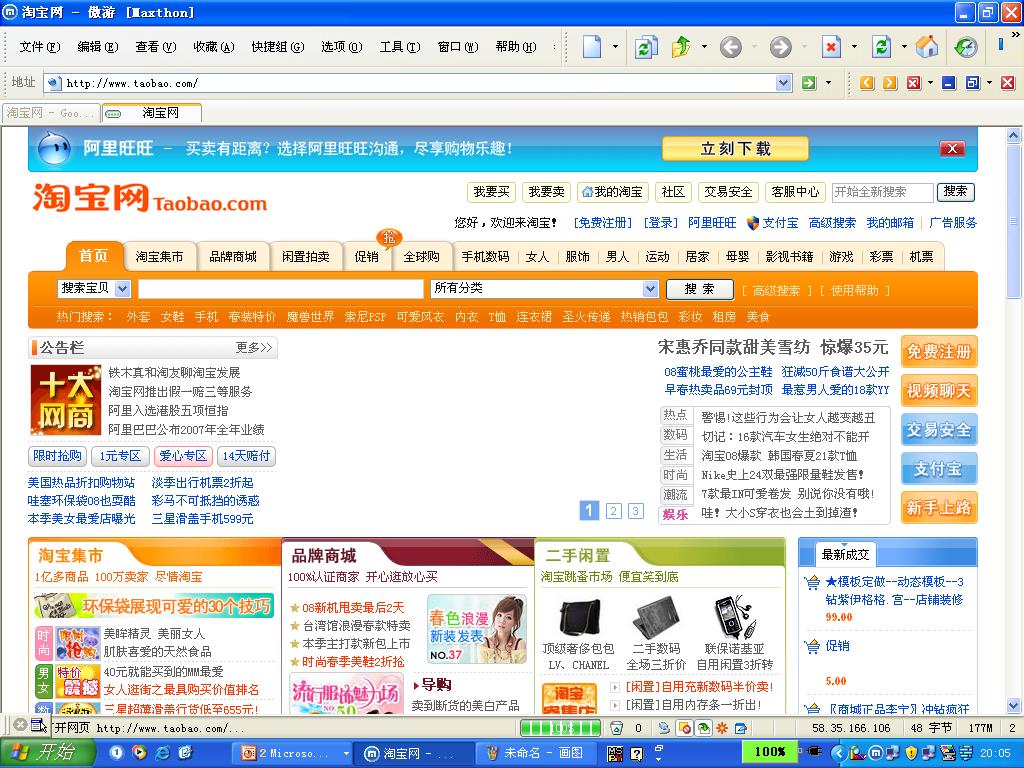The height and width of the screenshot is (768, 1024).
Task: Click the 立刻下载 download button
Action: point(735,149)
